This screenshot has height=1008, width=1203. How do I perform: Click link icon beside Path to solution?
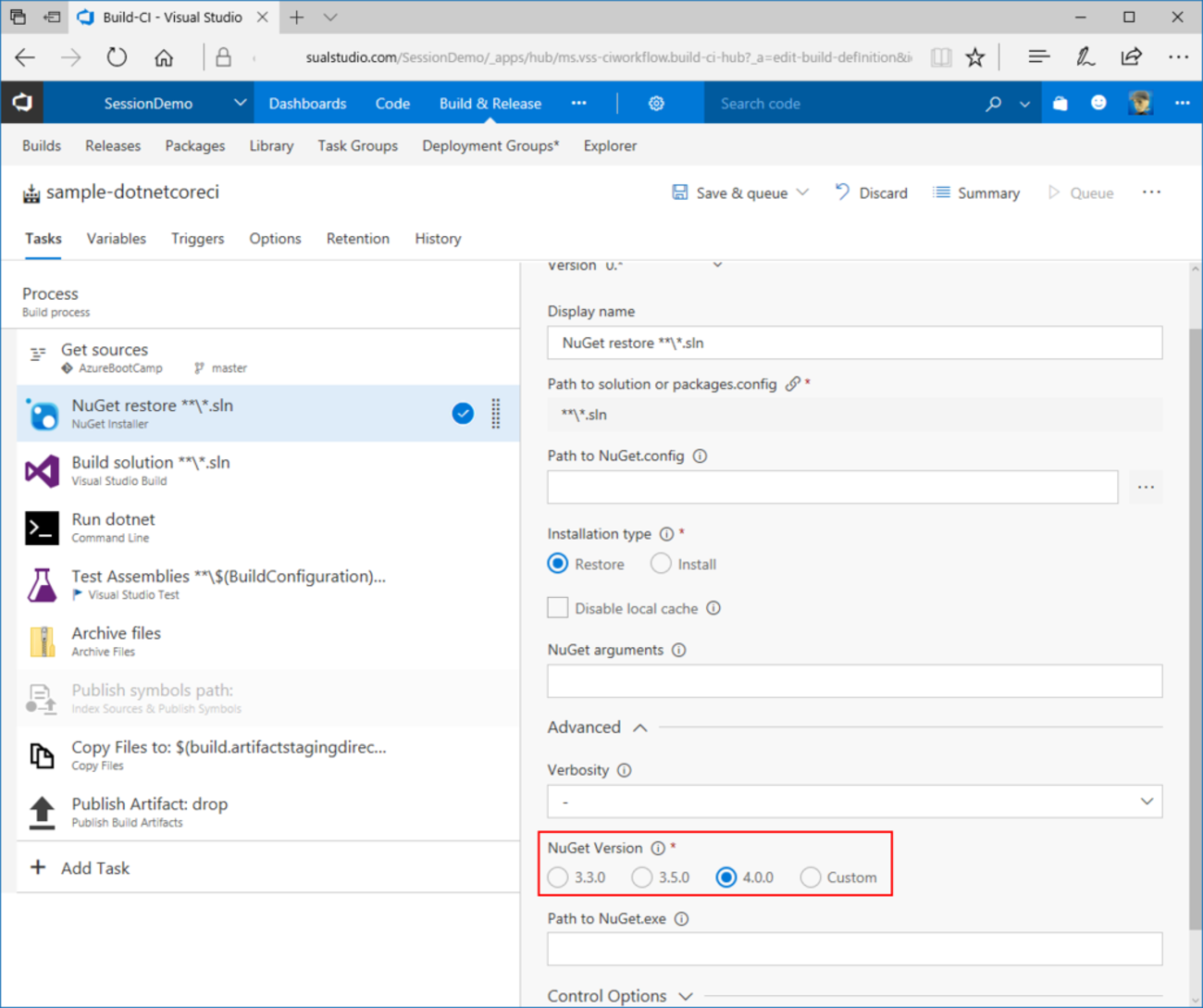[x=792, y=384]
